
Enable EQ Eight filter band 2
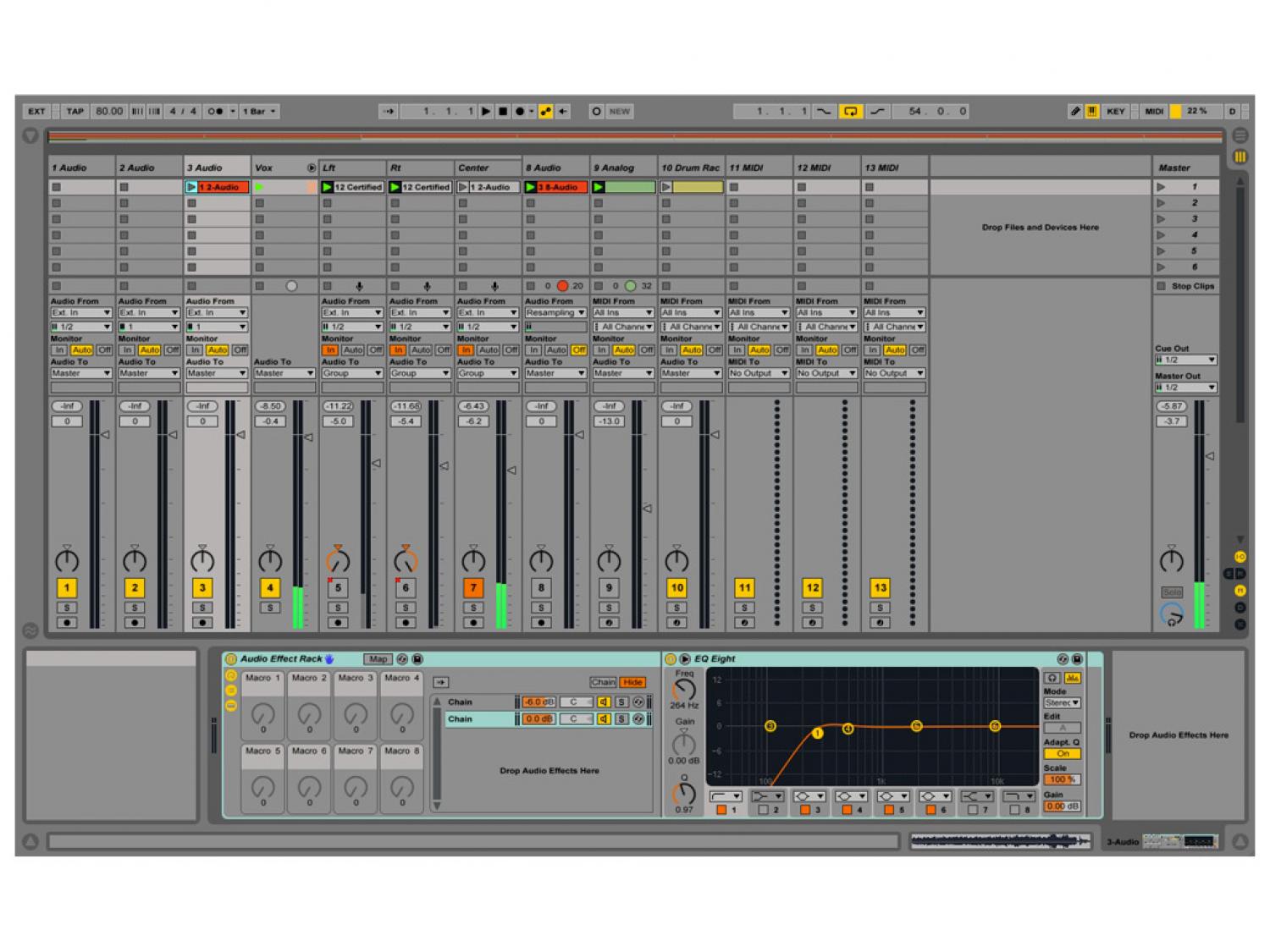point(763,810)
